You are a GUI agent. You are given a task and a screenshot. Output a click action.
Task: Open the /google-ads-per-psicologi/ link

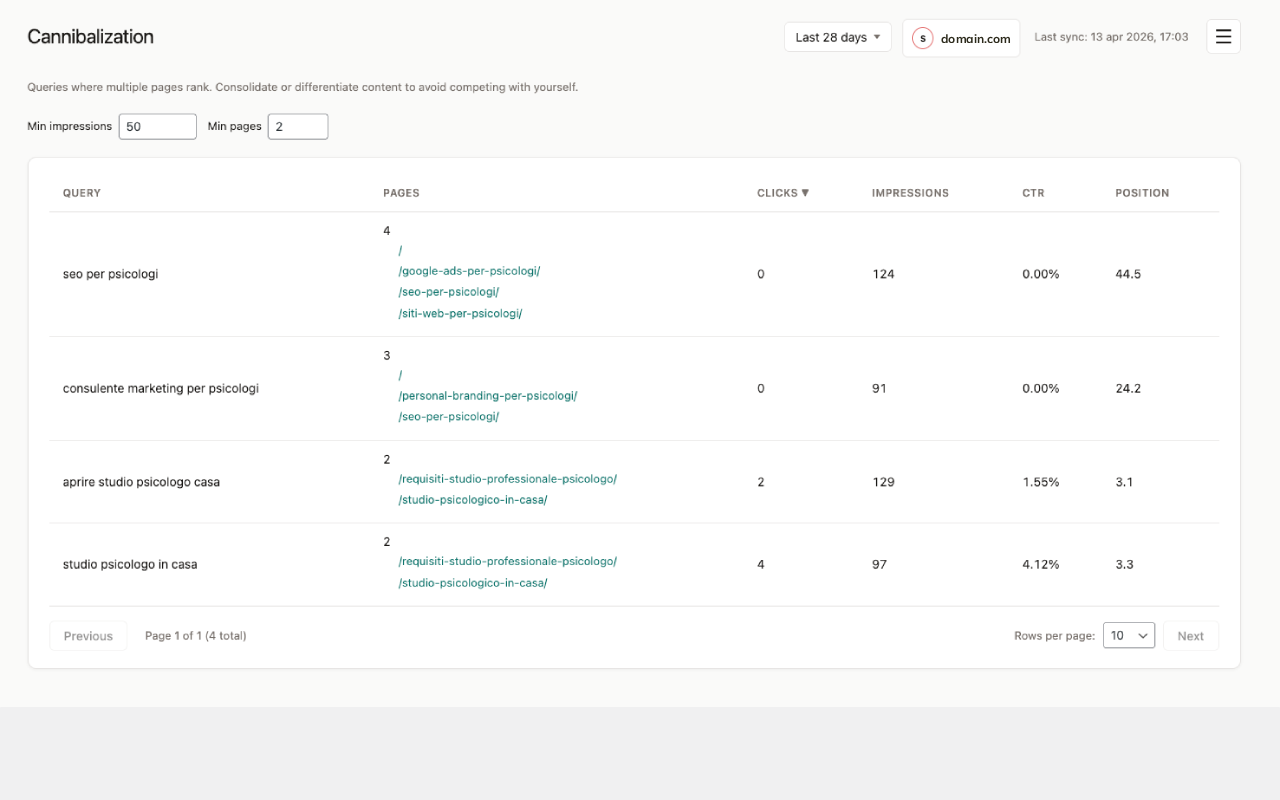469,270
